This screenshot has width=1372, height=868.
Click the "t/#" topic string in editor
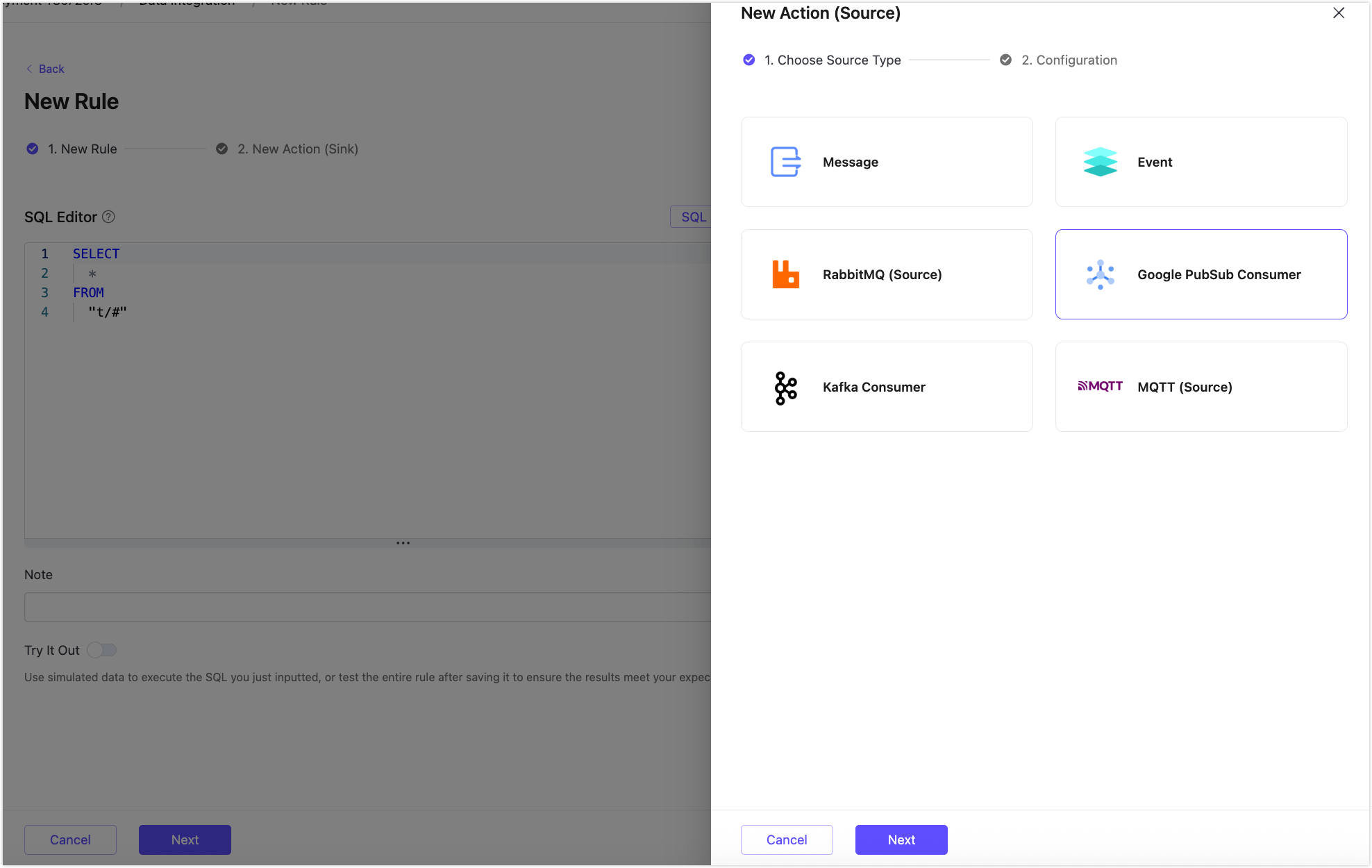(107, 312)
